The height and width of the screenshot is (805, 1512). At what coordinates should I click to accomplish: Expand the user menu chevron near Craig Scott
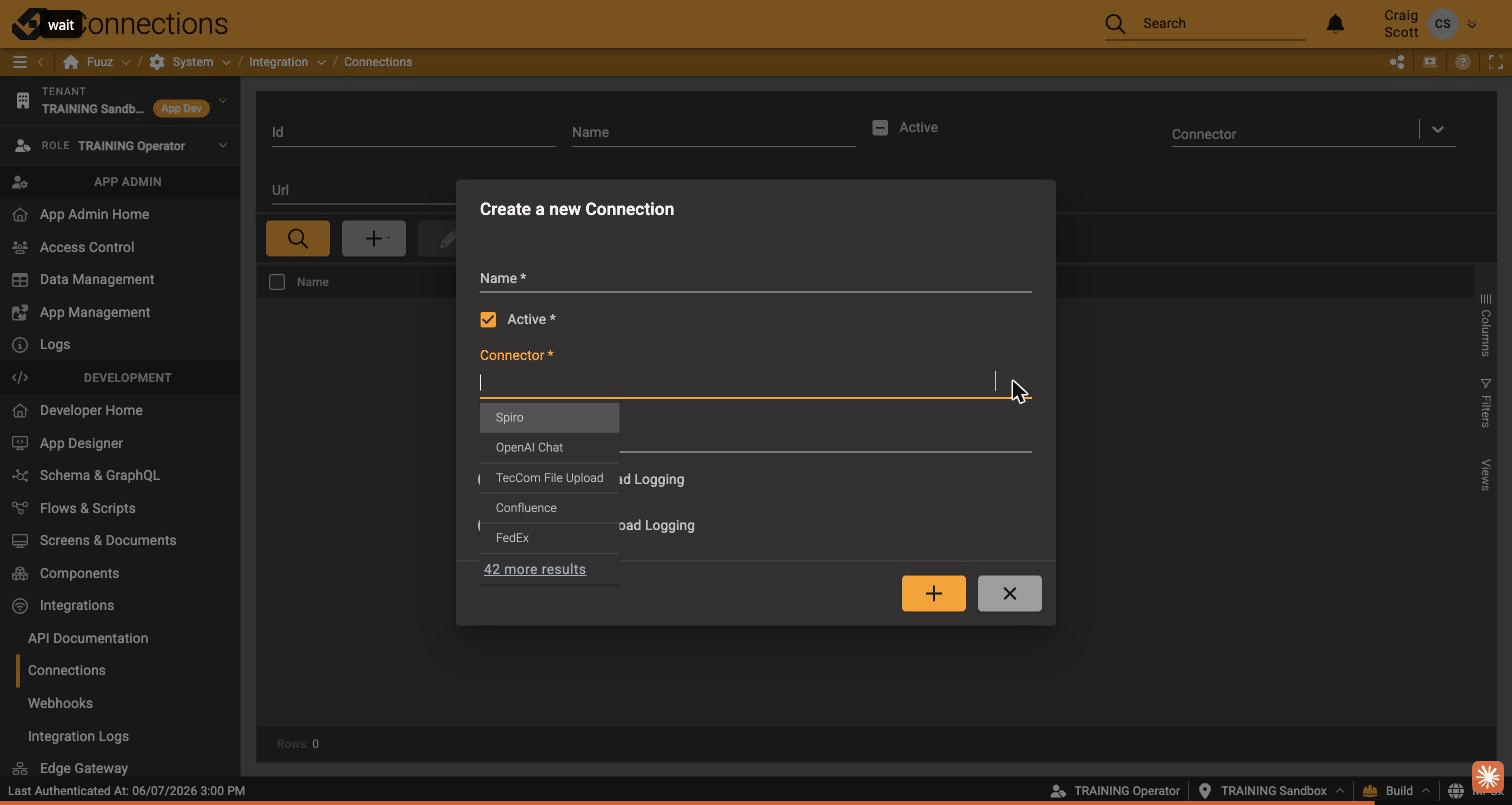[x=1471, y=25]
